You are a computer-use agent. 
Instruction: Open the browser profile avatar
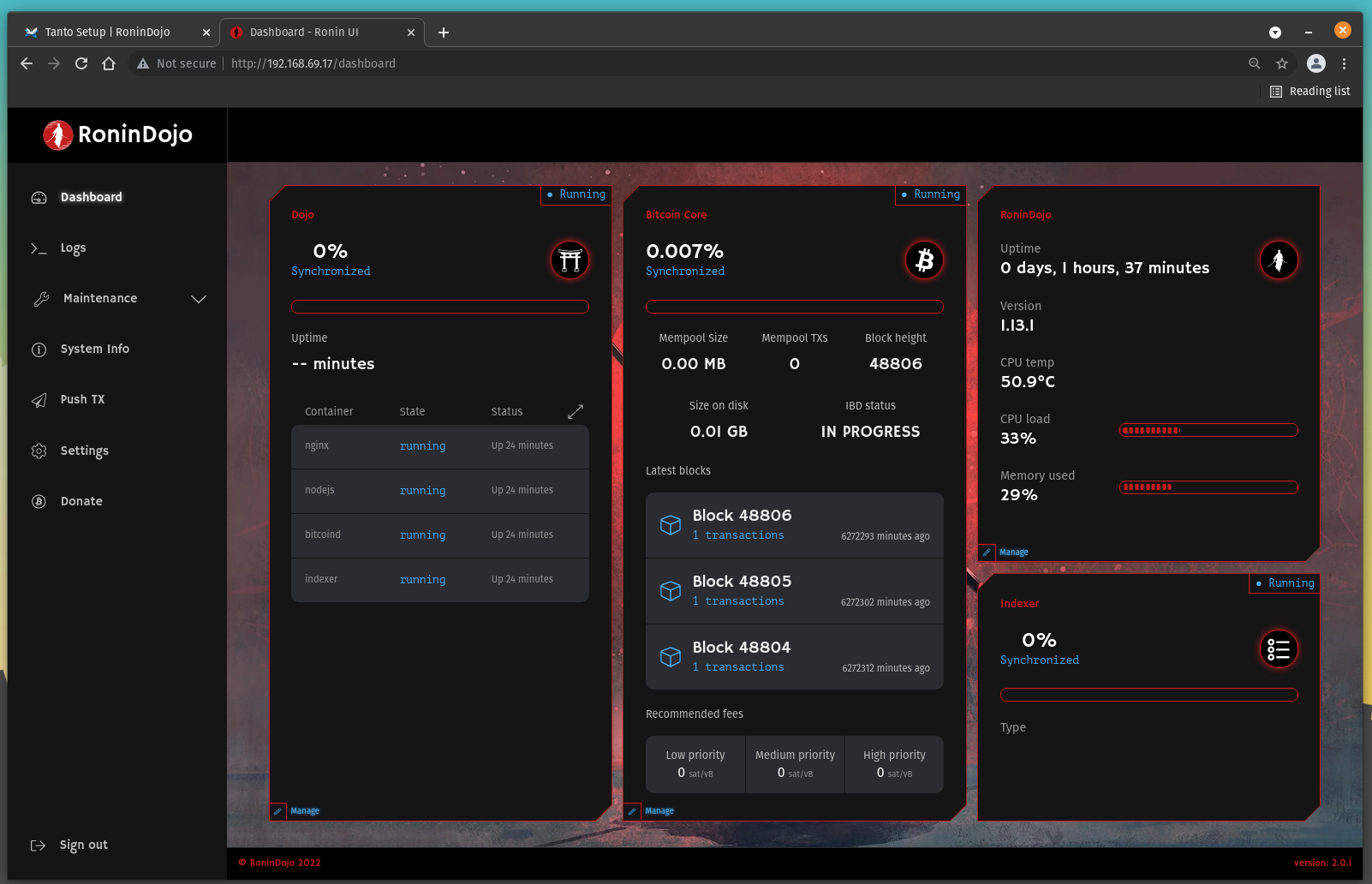(x=1316, y=63)
